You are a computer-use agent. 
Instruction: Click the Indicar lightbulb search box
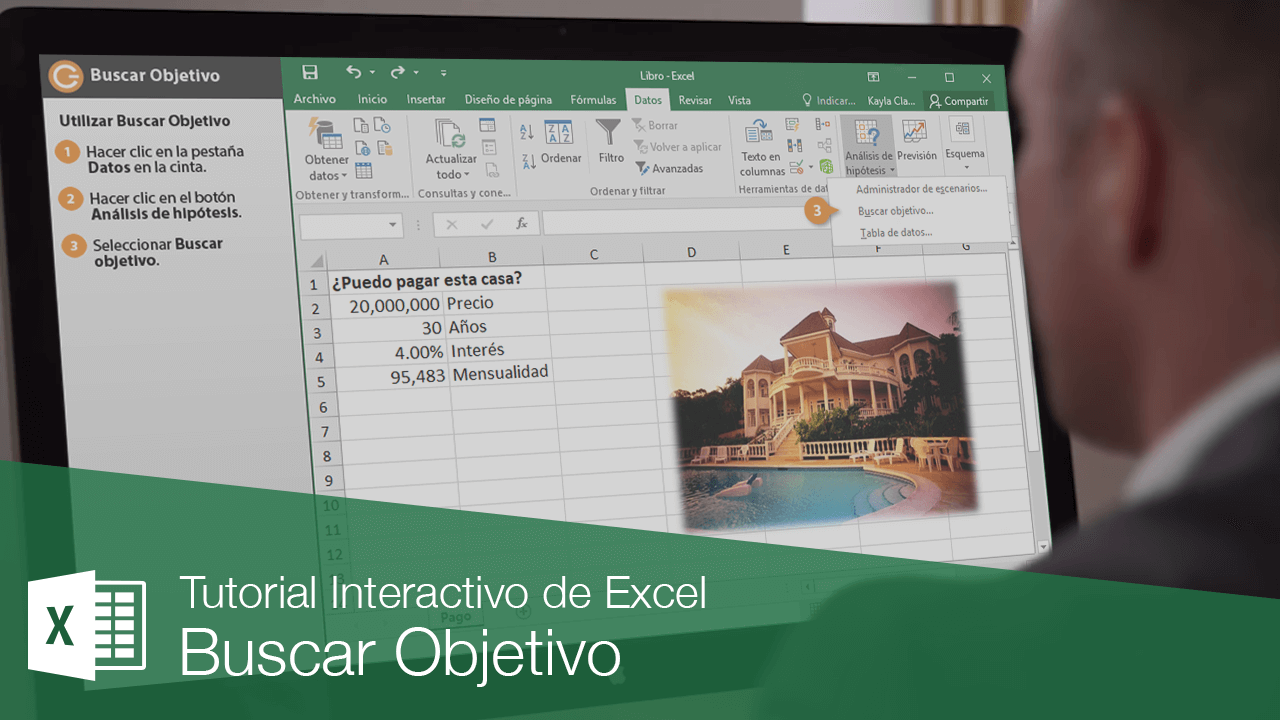[x=830, y=101]
